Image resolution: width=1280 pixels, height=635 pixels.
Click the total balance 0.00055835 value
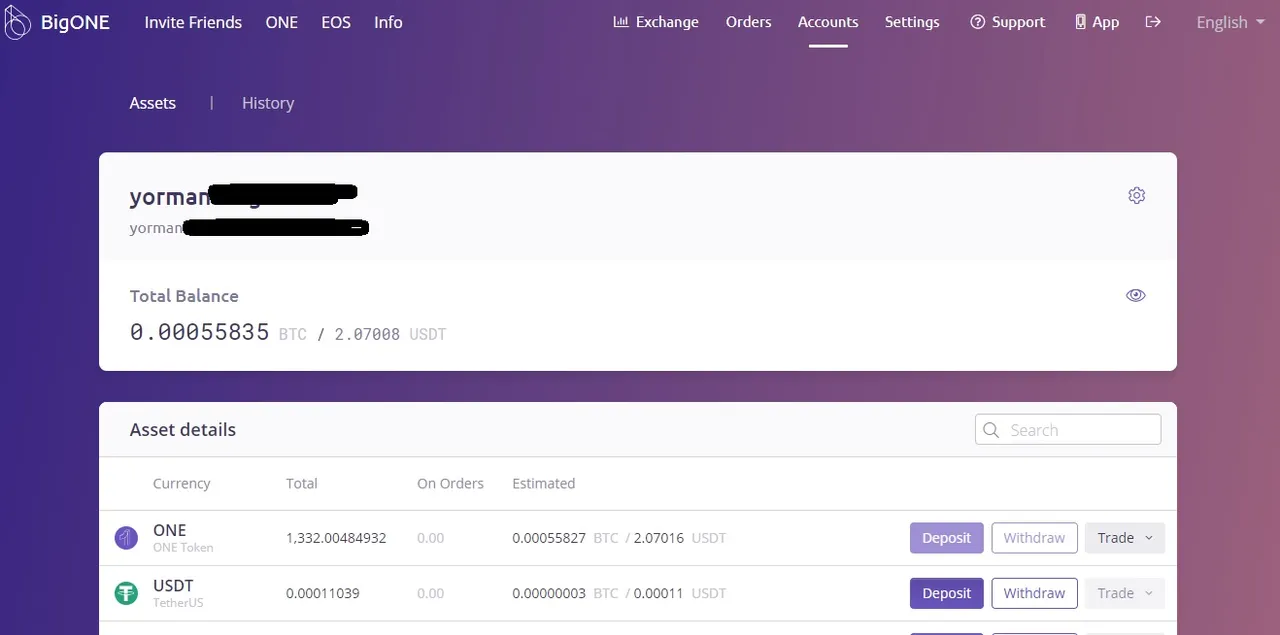(200, 333)
